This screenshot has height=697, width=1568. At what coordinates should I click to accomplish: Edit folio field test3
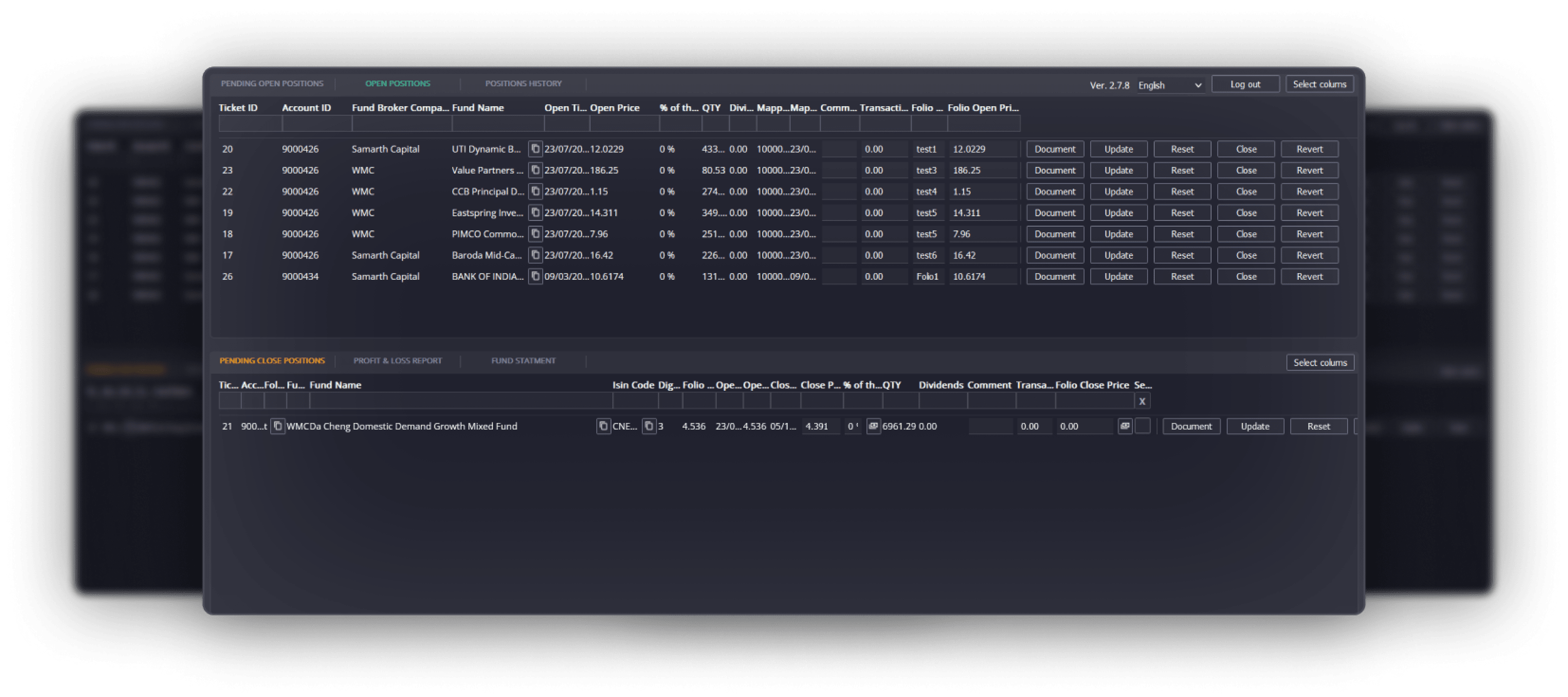point(928,170)
